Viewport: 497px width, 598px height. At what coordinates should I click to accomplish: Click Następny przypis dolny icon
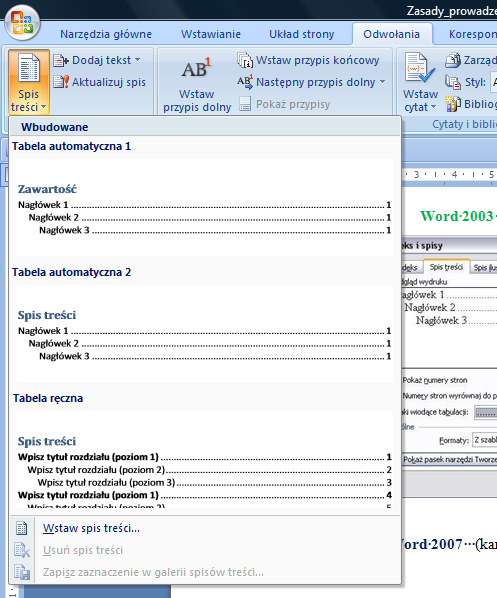click(244, 82)
